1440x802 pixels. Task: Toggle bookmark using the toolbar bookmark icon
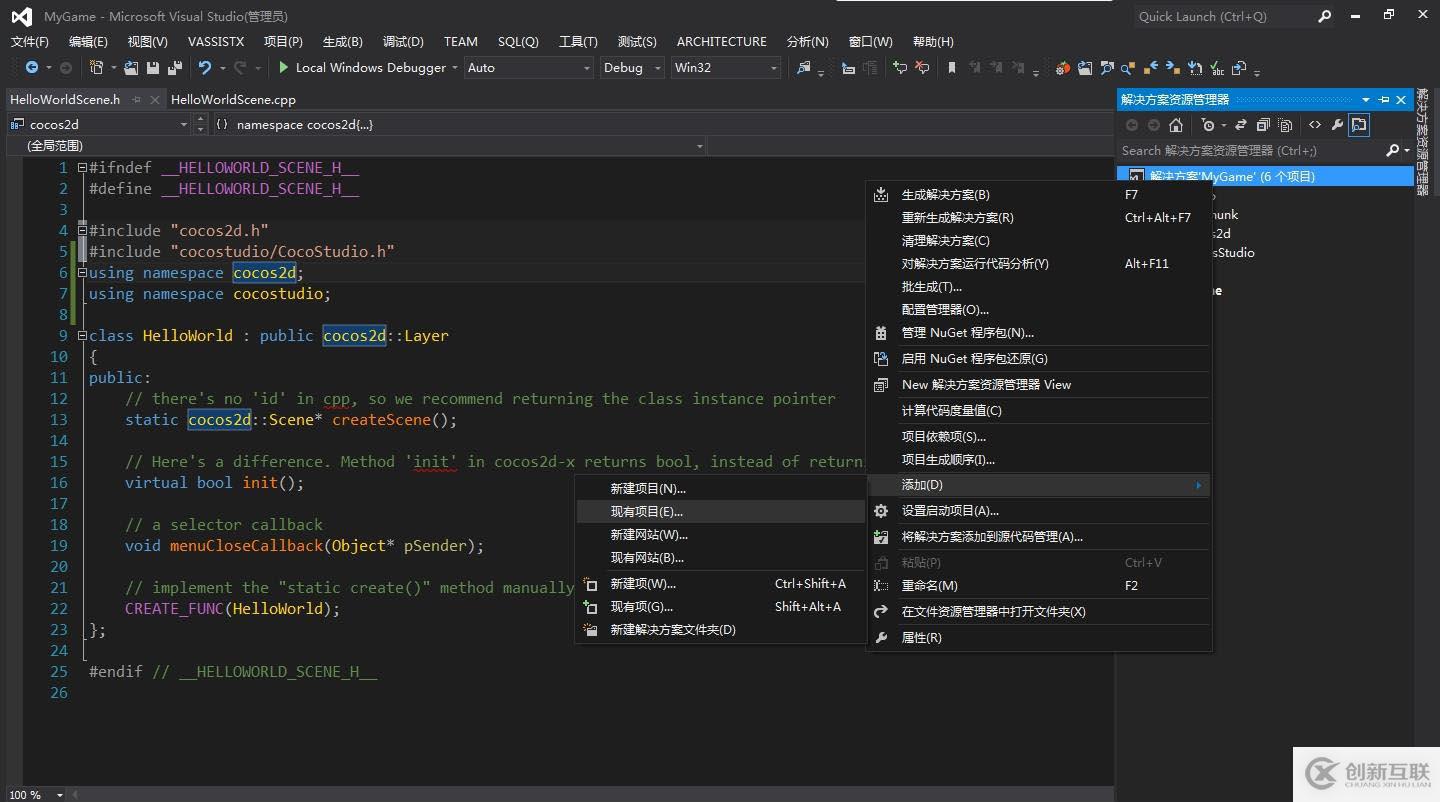[952, 68]
